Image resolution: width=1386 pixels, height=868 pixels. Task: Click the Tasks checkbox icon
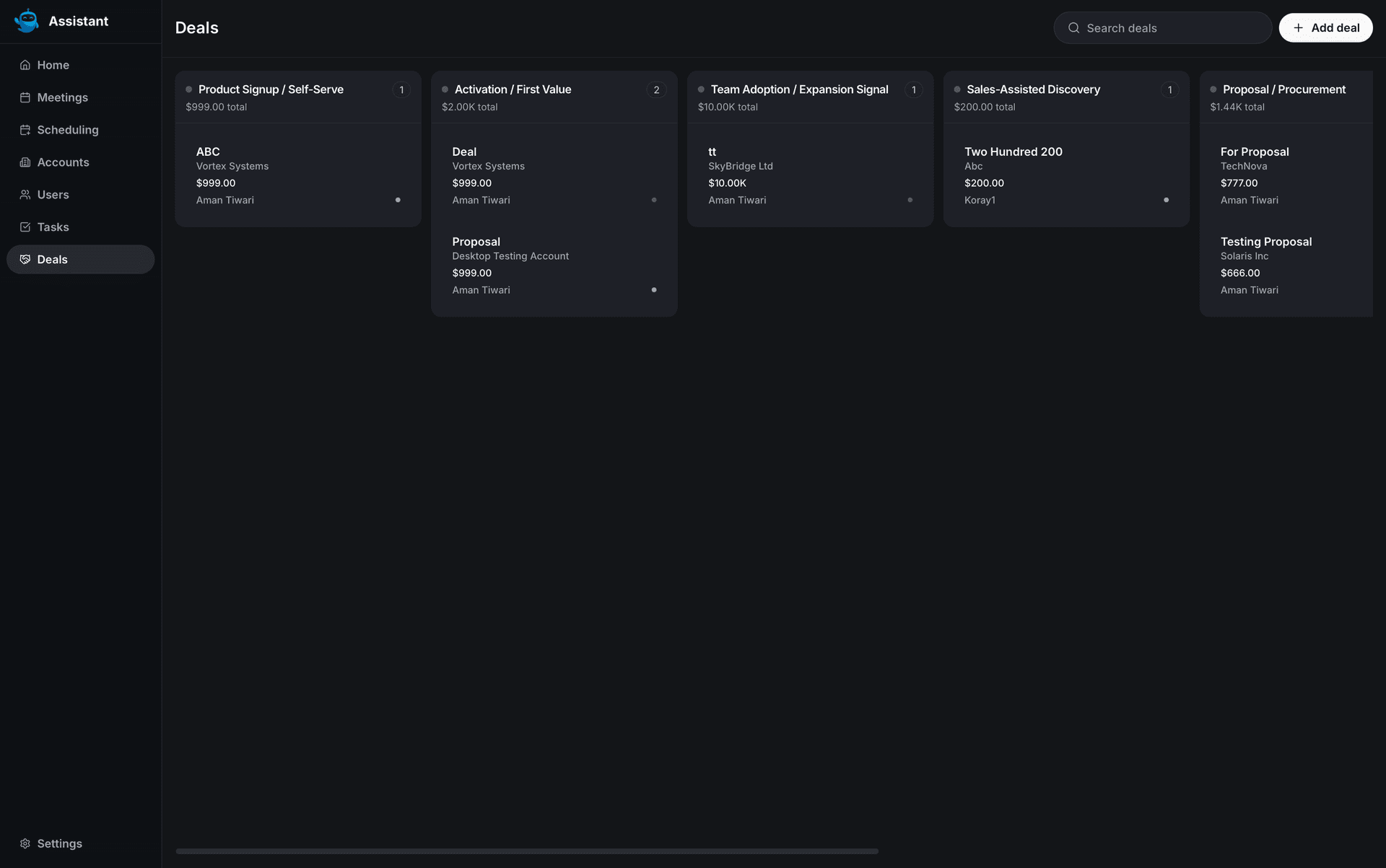click(x=25, y=227)
